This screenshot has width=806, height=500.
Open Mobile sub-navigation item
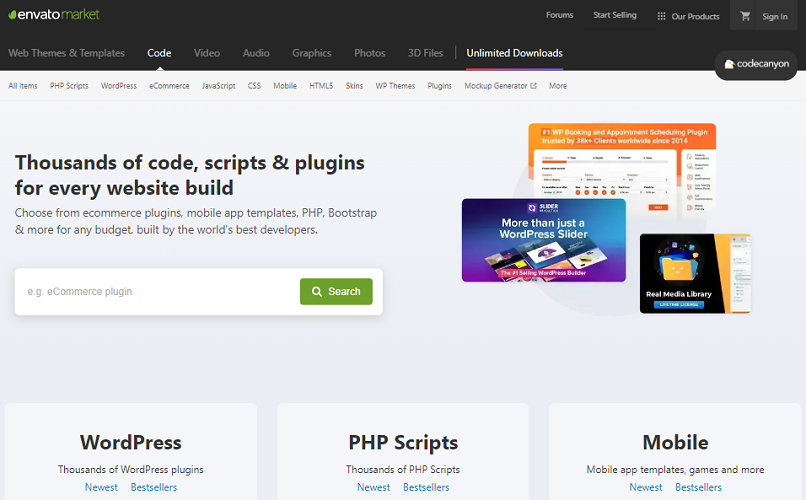pyautogui.click(x=285, y=86)
